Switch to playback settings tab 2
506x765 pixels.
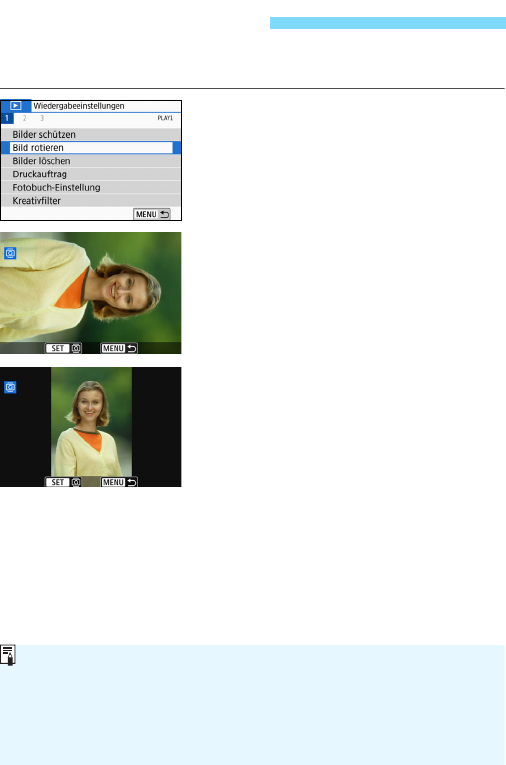tap(24, 118)
